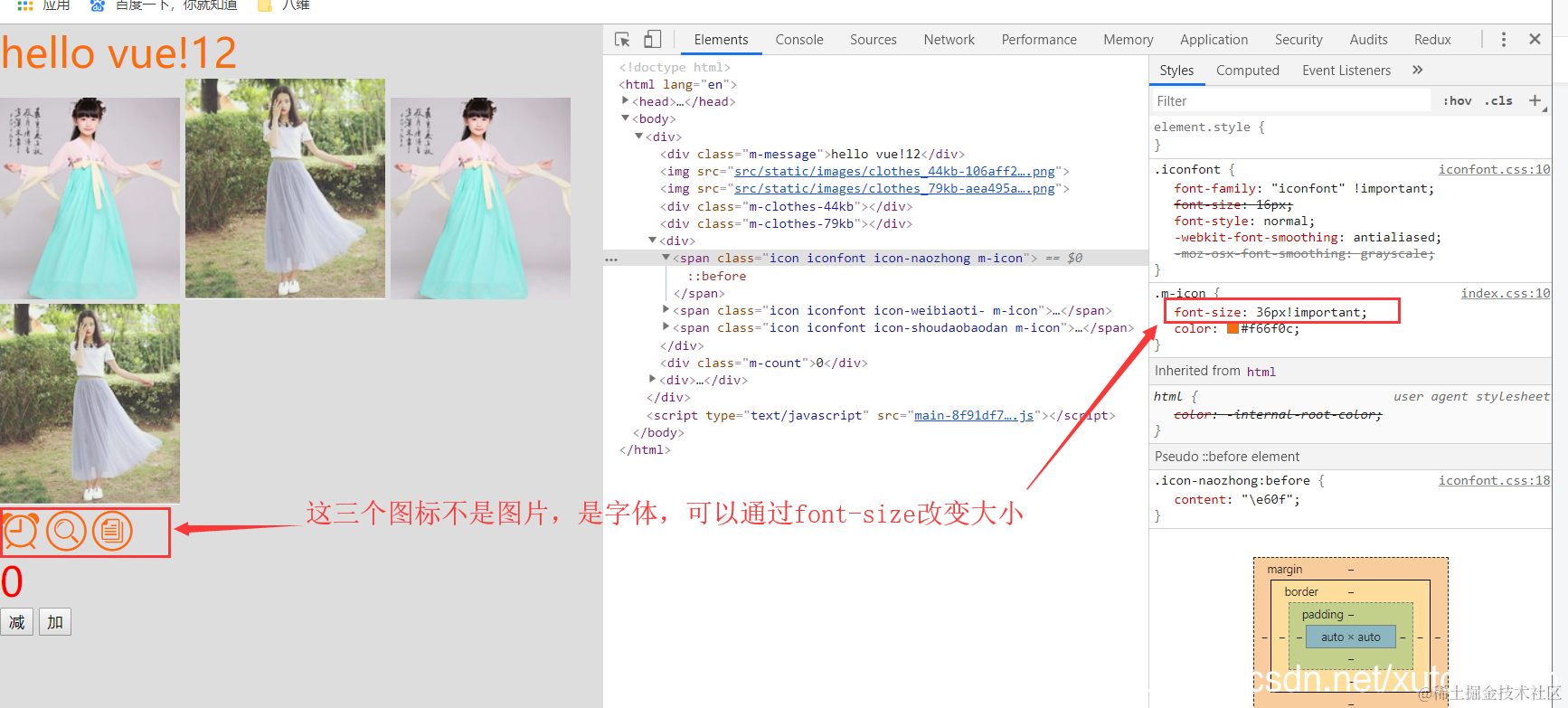
Task: Collapse the first div under body
Action: (638, 137)
